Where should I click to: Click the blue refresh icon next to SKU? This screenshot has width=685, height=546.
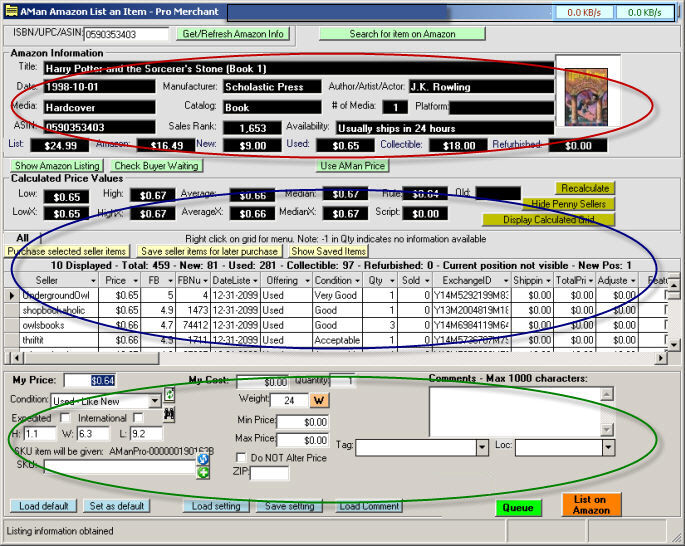[203, 458]
